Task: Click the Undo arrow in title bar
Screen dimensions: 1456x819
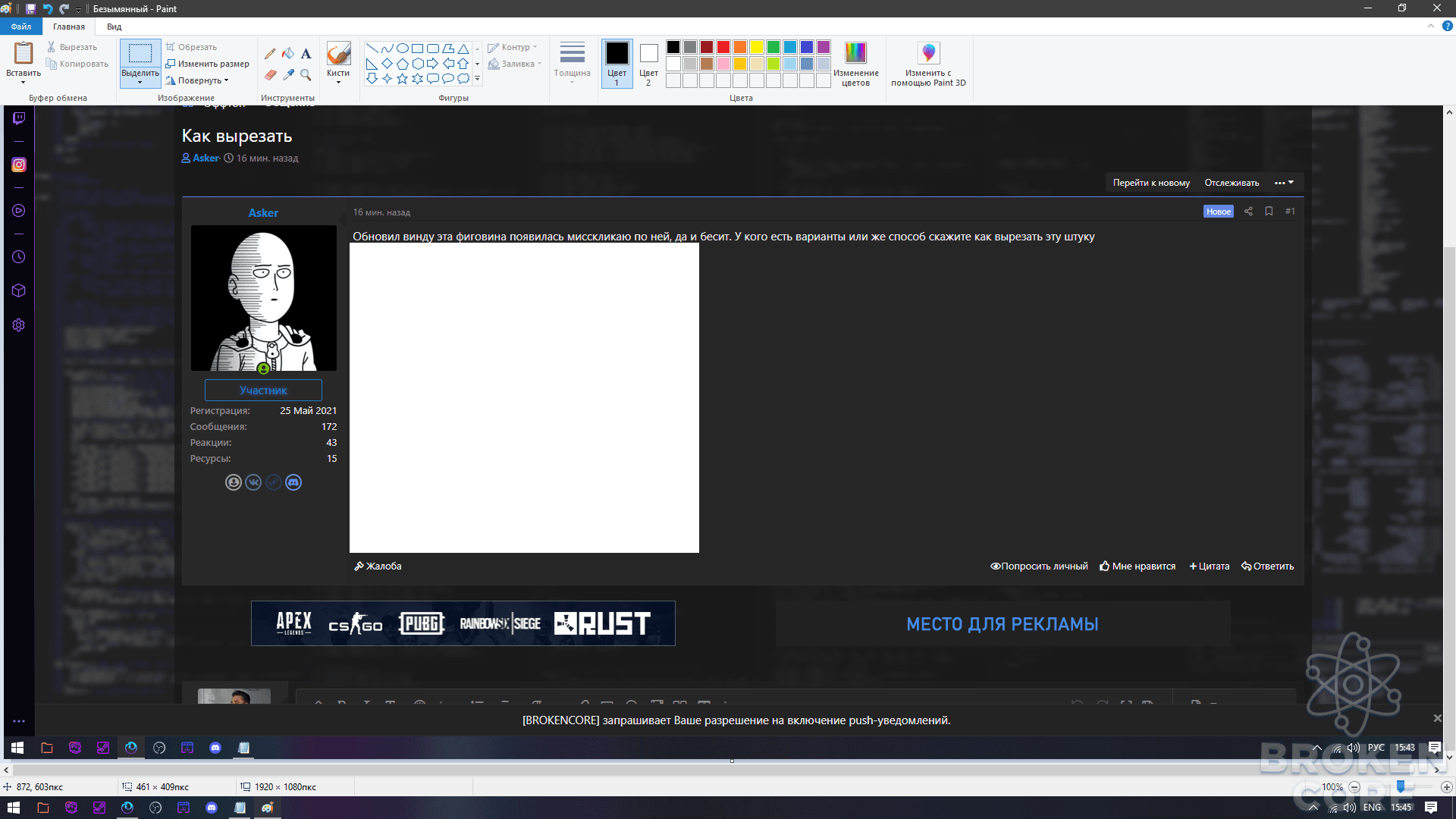Action: coord(47,9)
